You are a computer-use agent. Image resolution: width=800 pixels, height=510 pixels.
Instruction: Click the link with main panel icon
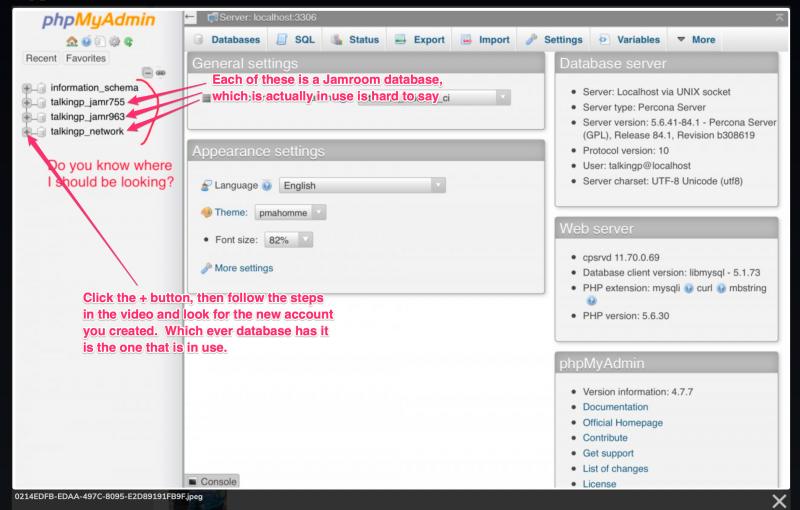[161, 72]
